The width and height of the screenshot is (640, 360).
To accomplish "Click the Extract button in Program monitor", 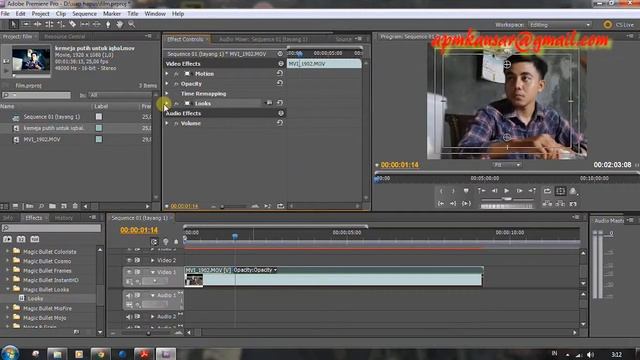I will [560, 203].
